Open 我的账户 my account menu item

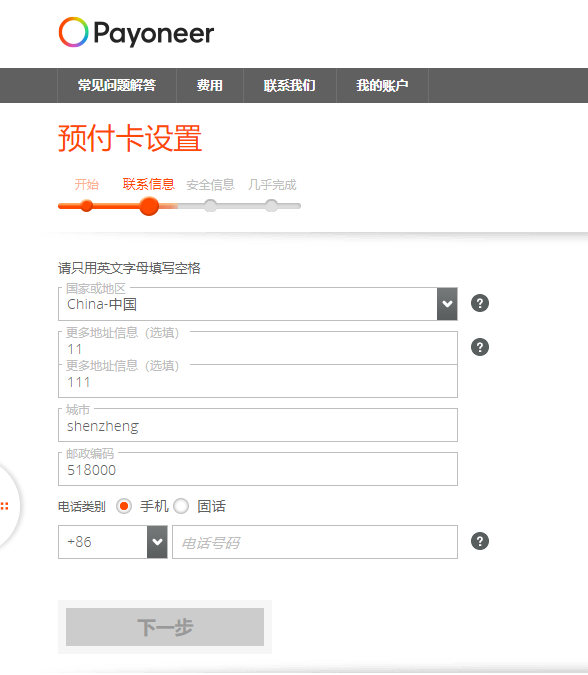coord(382,85)
